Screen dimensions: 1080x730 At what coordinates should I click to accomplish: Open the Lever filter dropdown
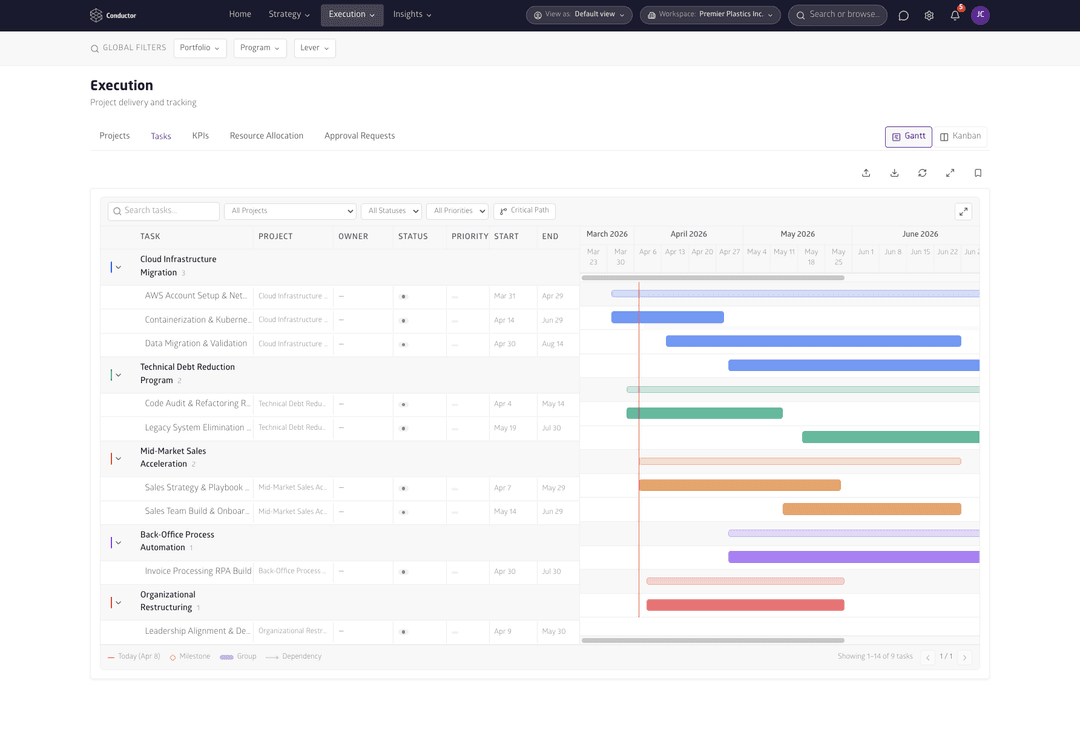click(315, 48)
